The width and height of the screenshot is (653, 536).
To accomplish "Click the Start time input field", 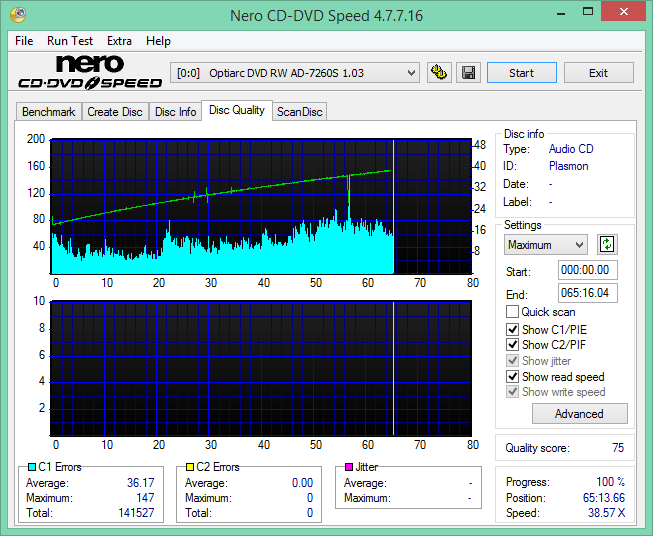I will (588, 270).
